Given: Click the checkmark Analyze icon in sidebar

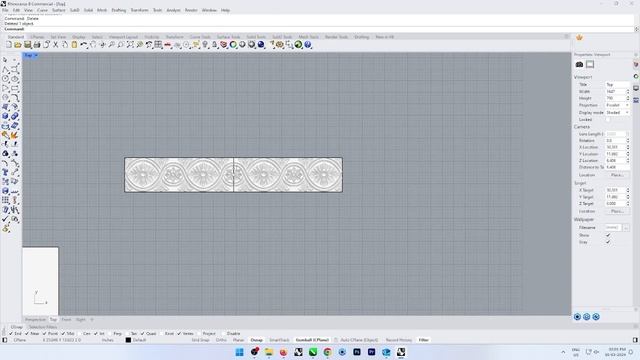Looking at the screenshot, I should (x=6, y=219).
